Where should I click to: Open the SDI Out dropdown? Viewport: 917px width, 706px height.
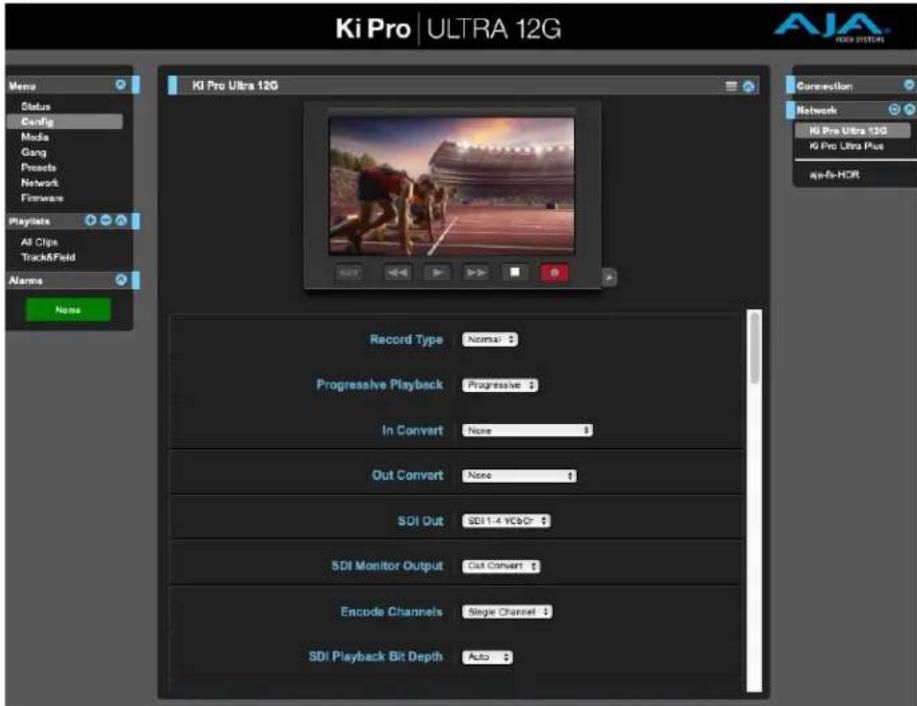pos(506,521)
